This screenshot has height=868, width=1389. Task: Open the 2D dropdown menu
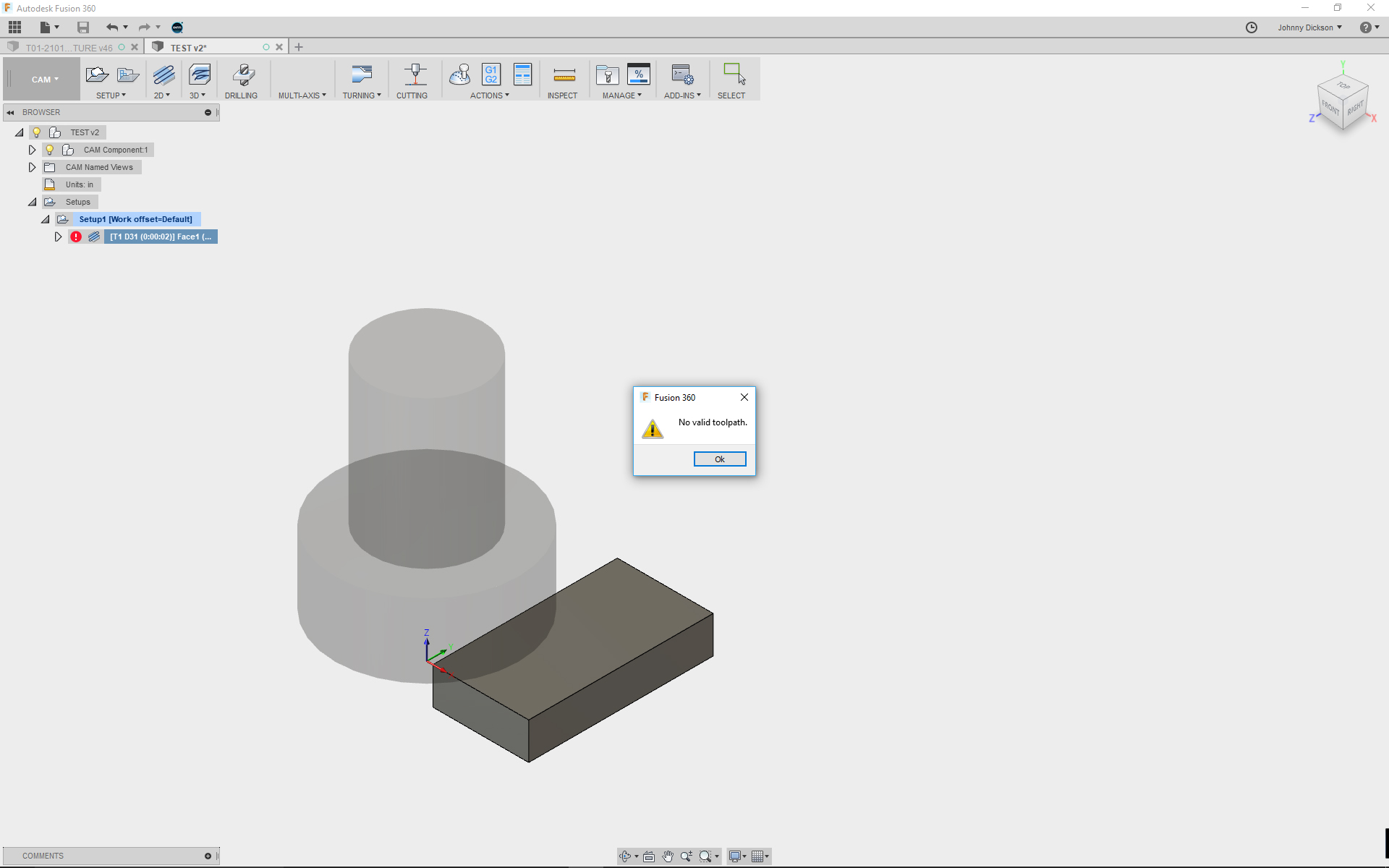point(162,95)
